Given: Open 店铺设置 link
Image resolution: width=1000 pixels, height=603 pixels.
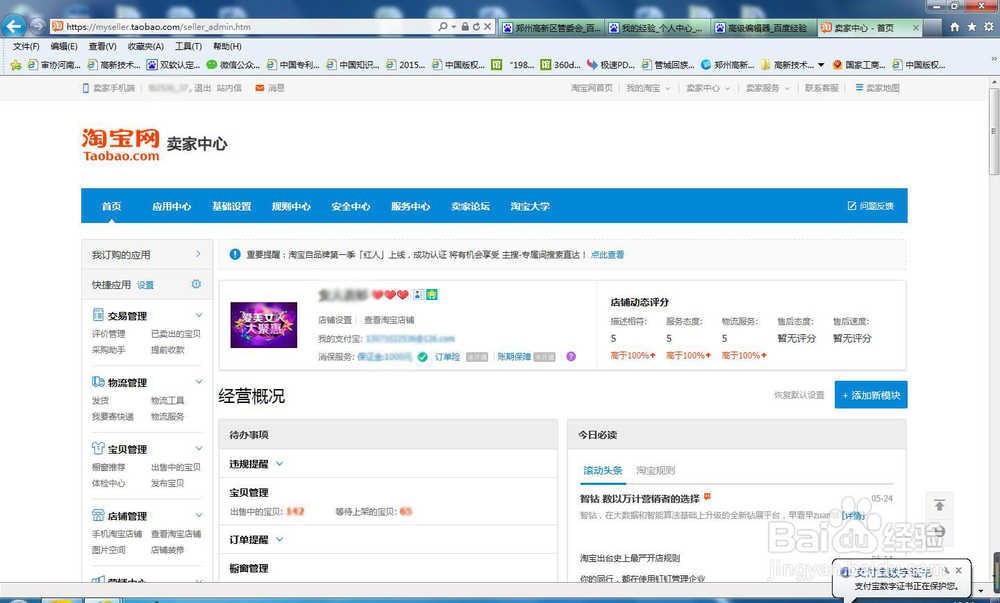Looking at the screenshot, I should click(335, 320).
